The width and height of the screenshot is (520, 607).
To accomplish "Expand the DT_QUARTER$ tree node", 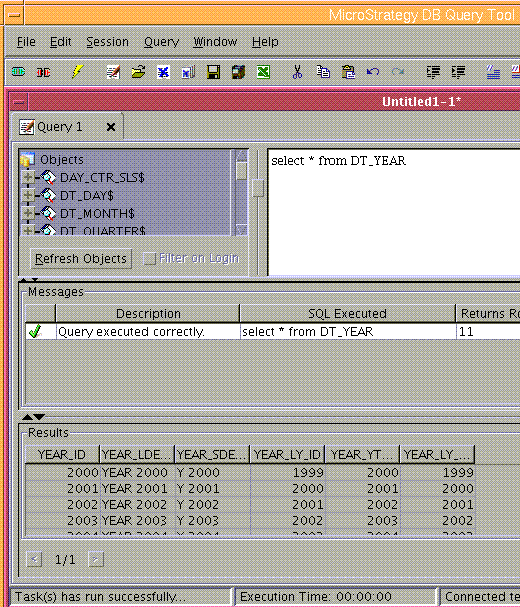I will (x=28, y=231).
